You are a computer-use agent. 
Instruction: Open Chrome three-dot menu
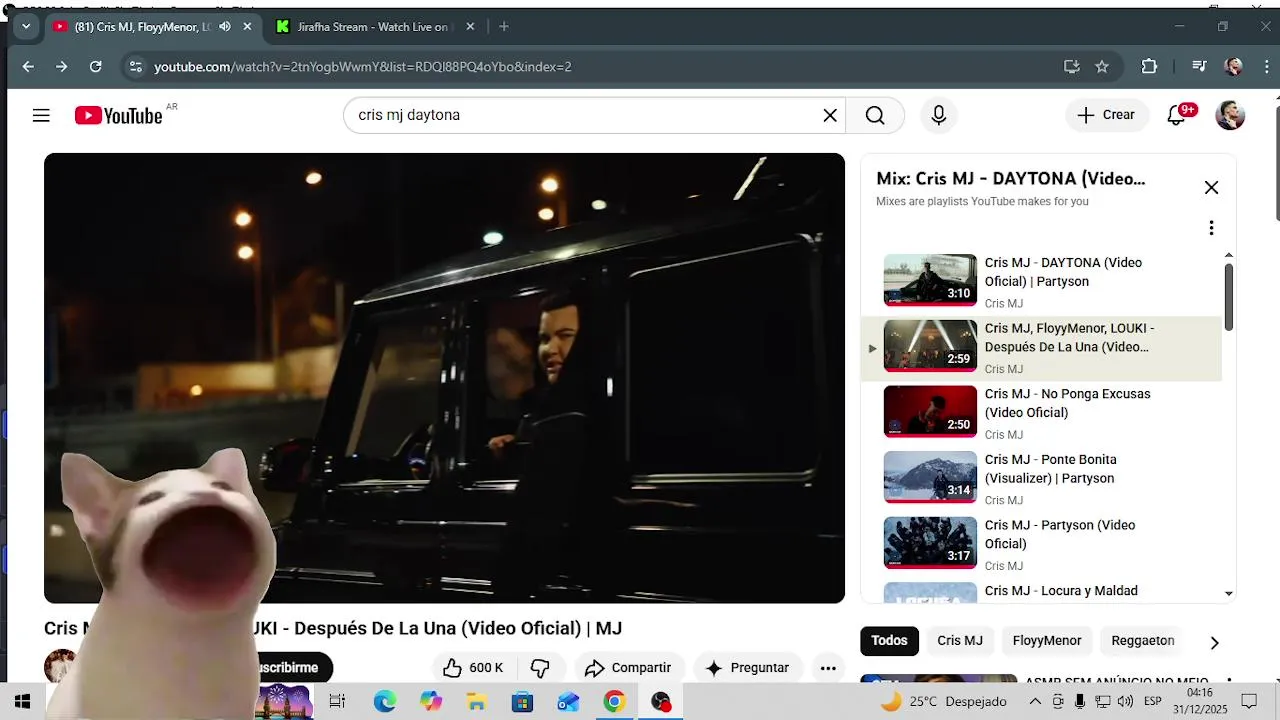point(1267,67)
